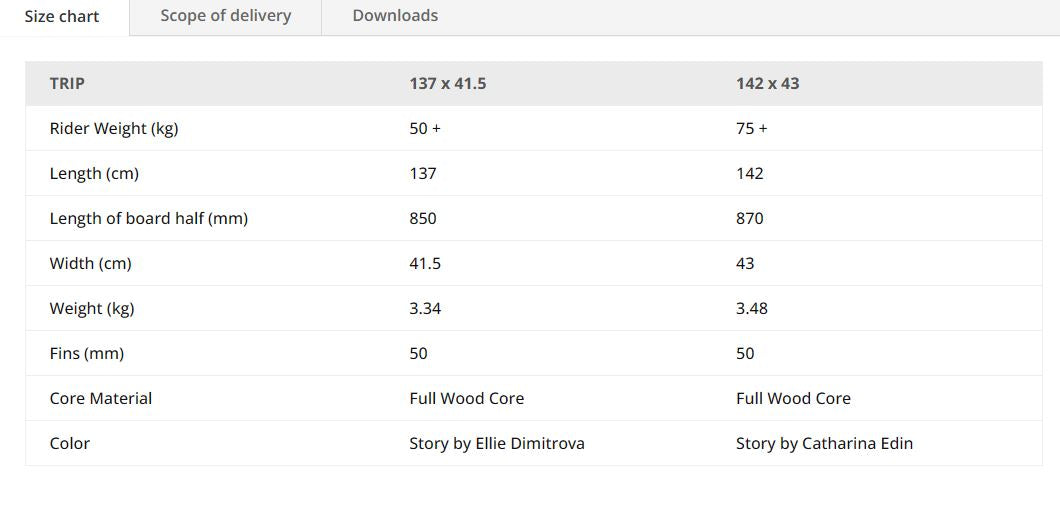This screenshot has width=1060, height=505.
Task: Click the 142 x 43 column header
Action: click(x=768, y=84)
